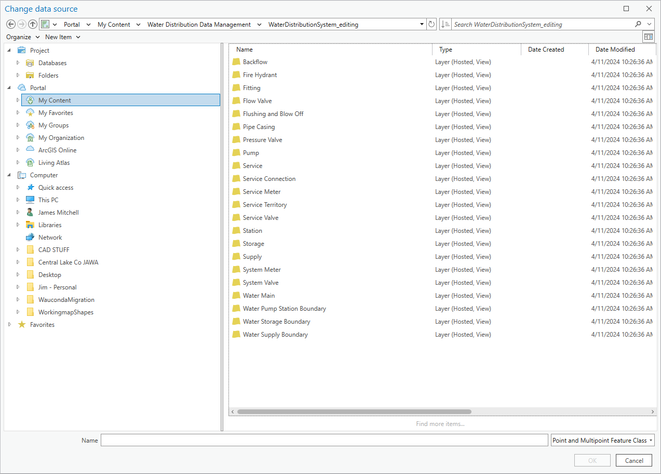
Task: Select the Pipe Casing layer
Action: point(258,127)
